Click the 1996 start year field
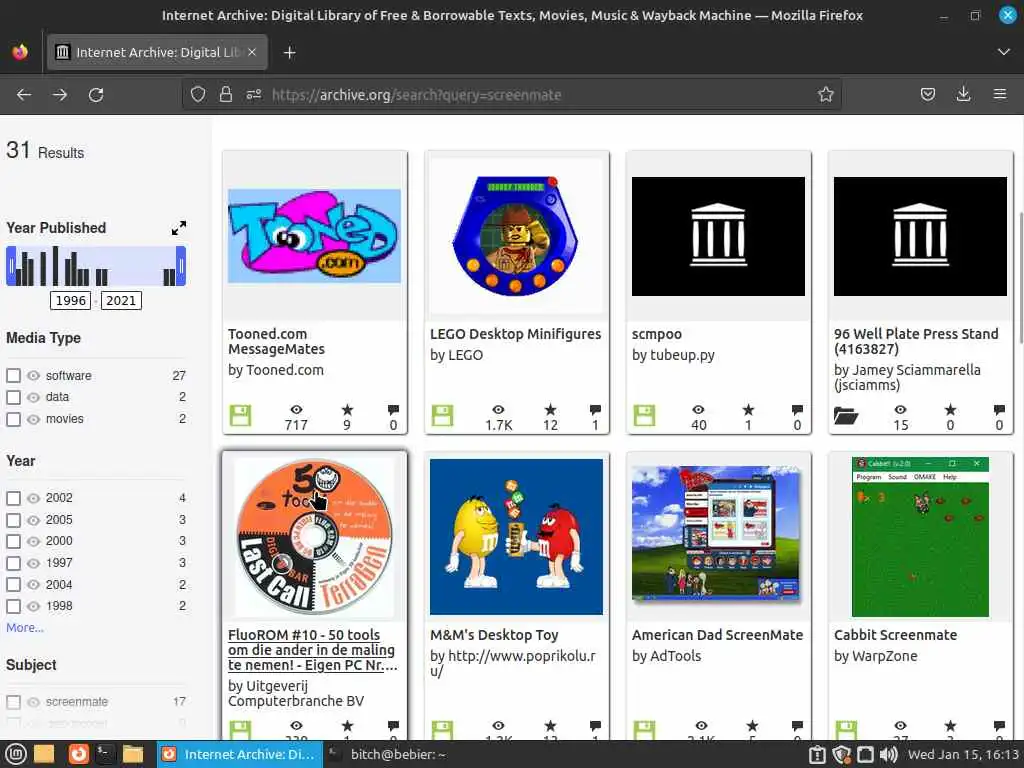Screen dimensions: 1024x768 [71, 300]
